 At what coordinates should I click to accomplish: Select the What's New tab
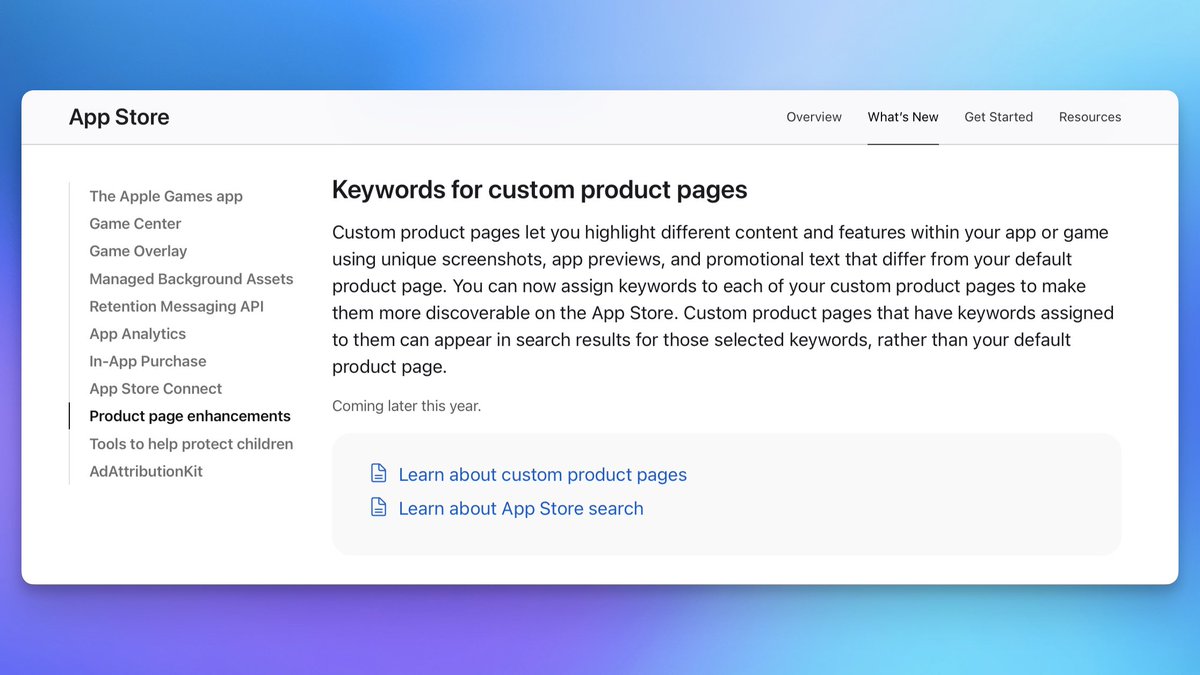coord(903,117)
